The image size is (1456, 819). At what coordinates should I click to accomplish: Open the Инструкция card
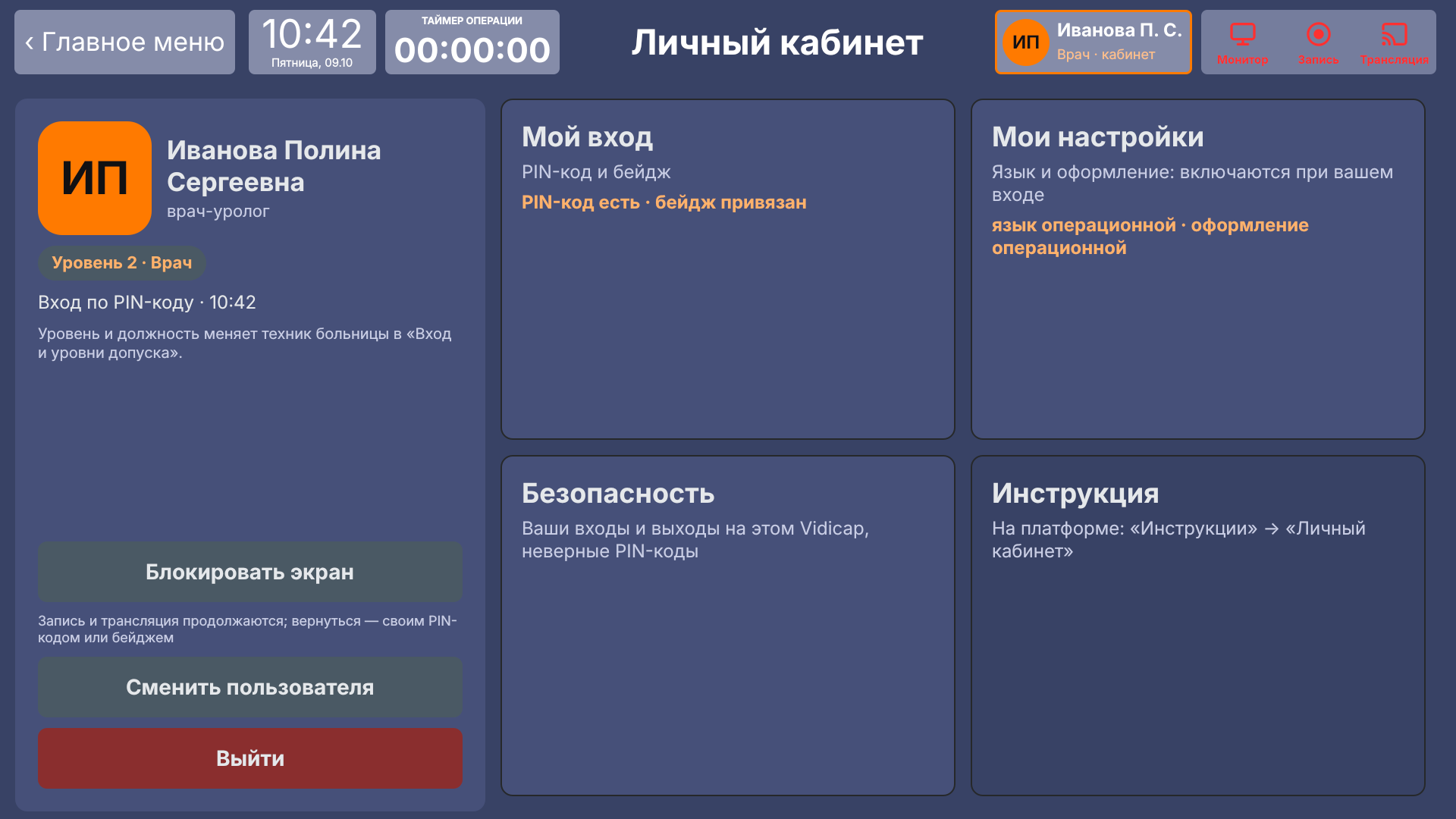[1198, 626]
